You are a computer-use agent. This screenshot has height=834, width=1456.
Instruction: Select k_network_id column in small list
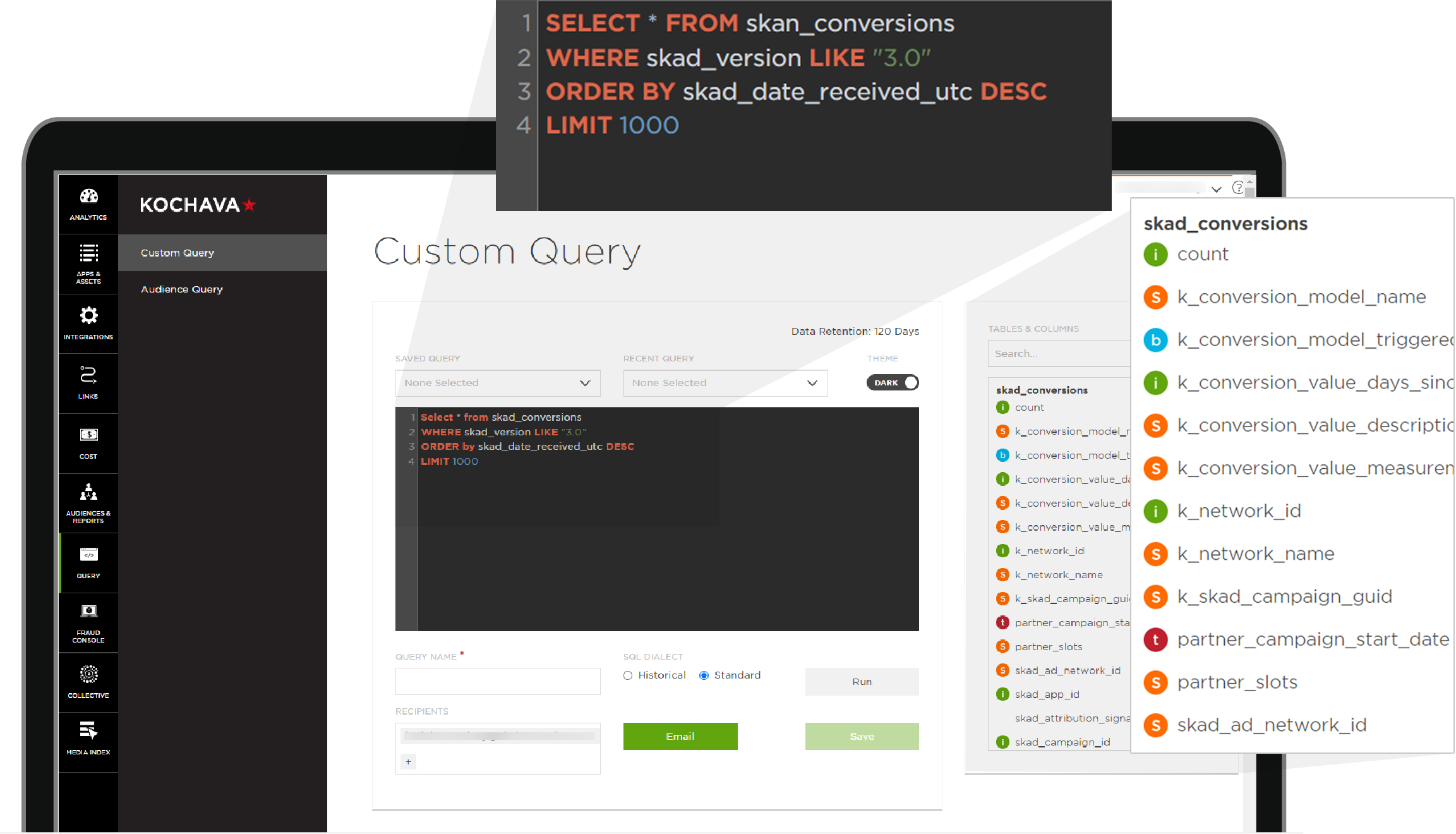click(1049, 551)
